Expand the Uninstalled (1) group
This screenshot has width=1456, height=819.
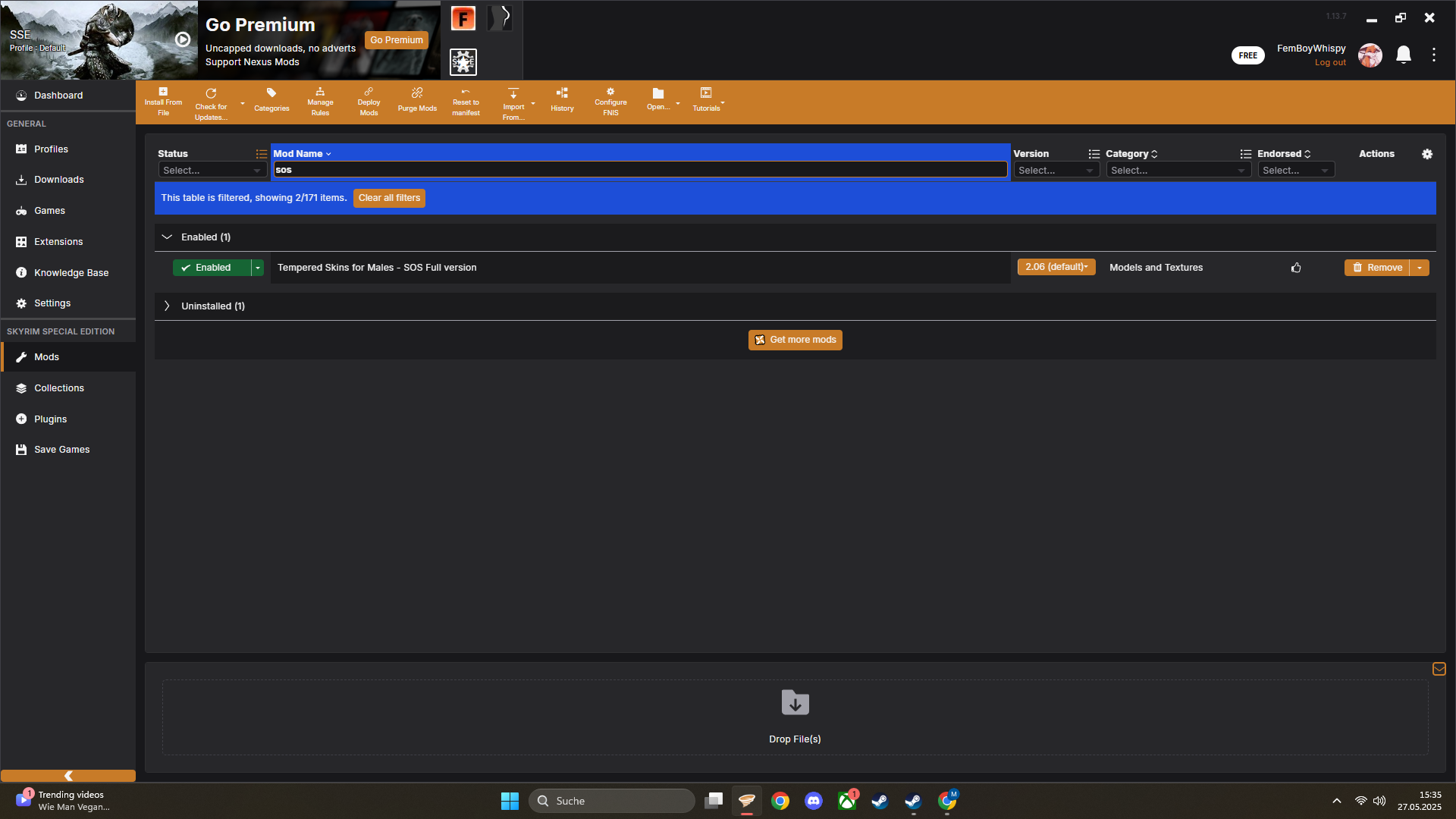[x=167, y=306]
